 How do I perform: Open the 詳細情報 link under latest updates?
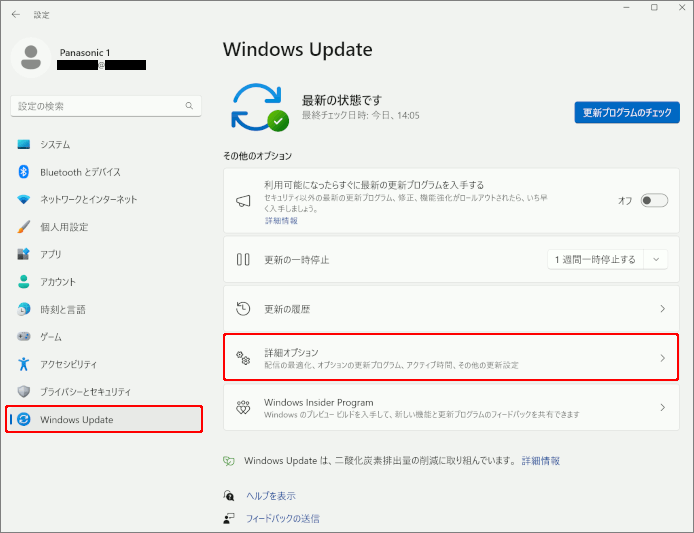281,220
